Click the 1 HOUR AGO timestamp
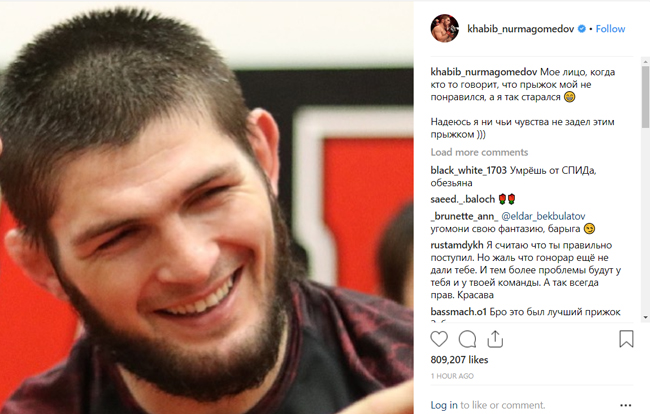 click(x=452, y=376)
